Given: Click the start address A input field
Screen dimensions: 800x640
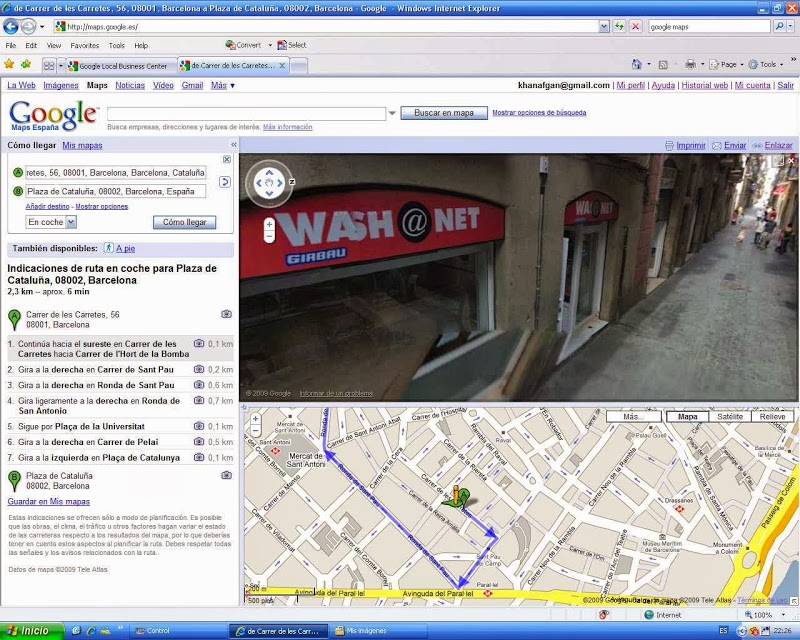Looking at the screenshot, I should (x=115, y=173).
